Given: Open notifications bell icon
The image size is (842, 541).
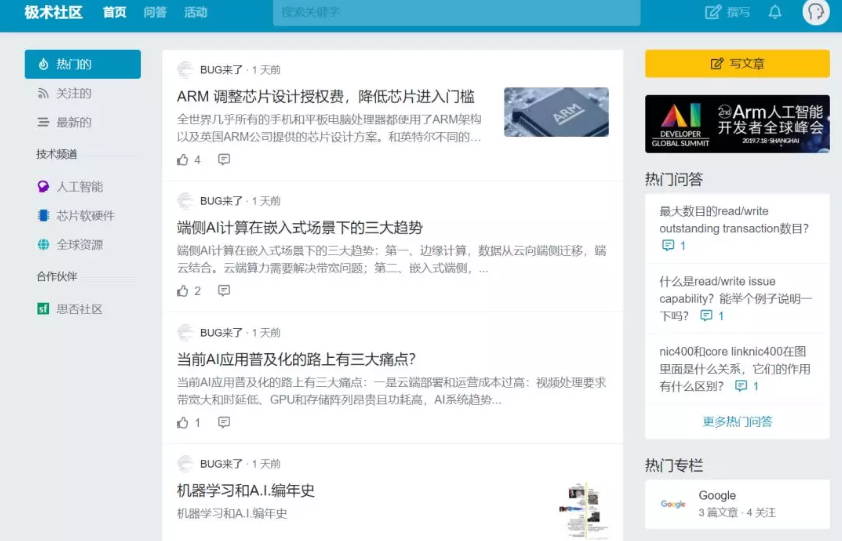Looking at the screenshot, I should [x=775, y=12].
